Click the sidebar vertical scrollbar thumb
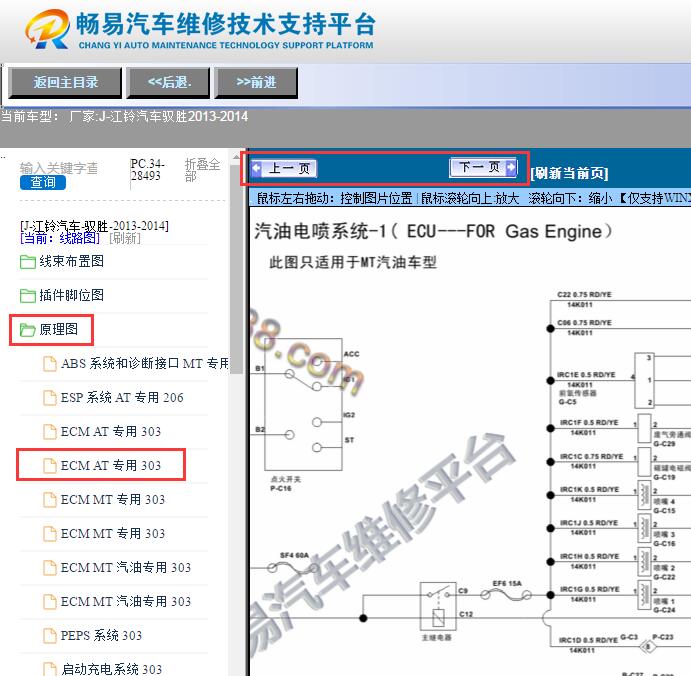This screenshot has height=676, width=691. point(237,267)
